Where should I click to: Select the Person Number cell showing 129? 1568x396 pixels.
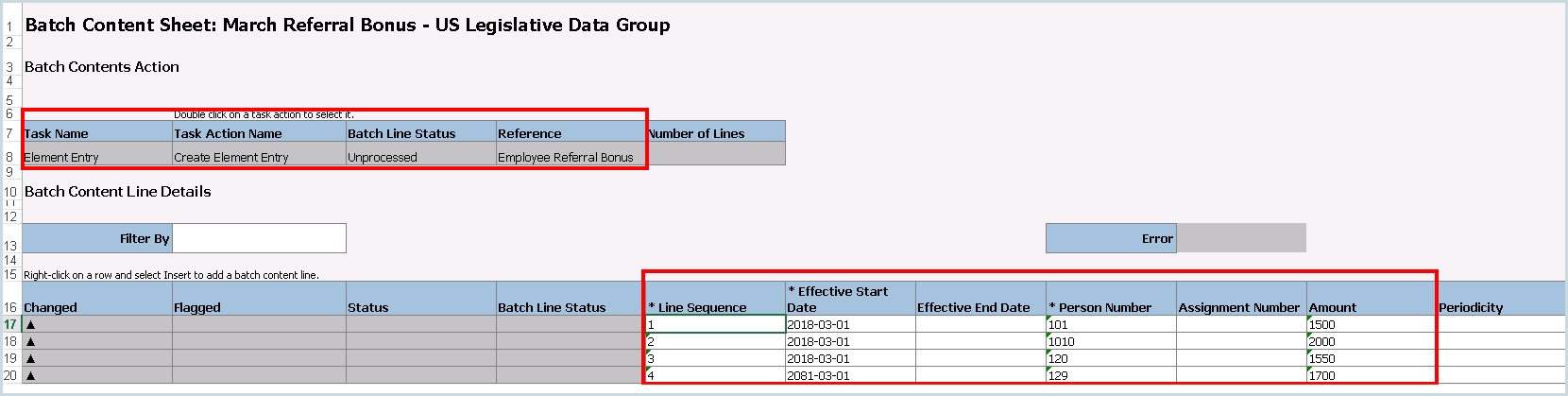point(1110,375)
